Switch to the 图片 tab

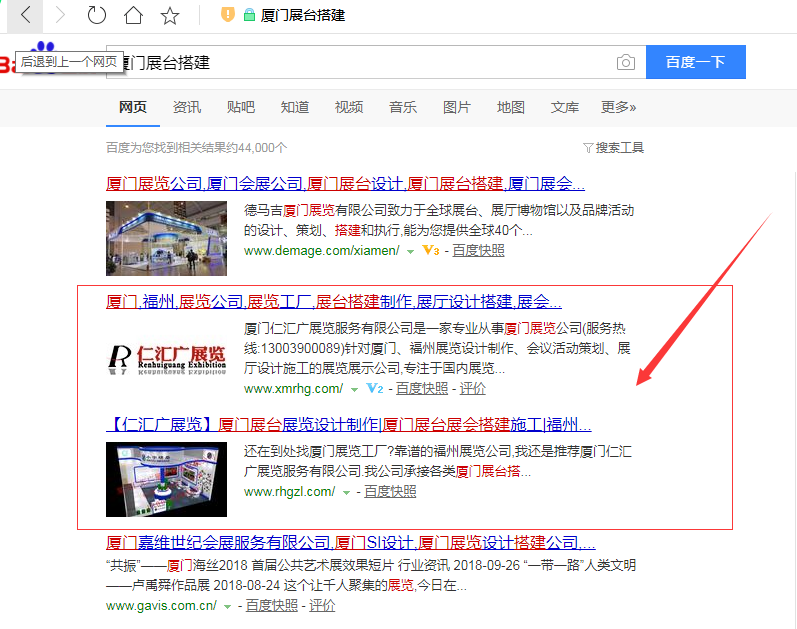click(456, 107)
